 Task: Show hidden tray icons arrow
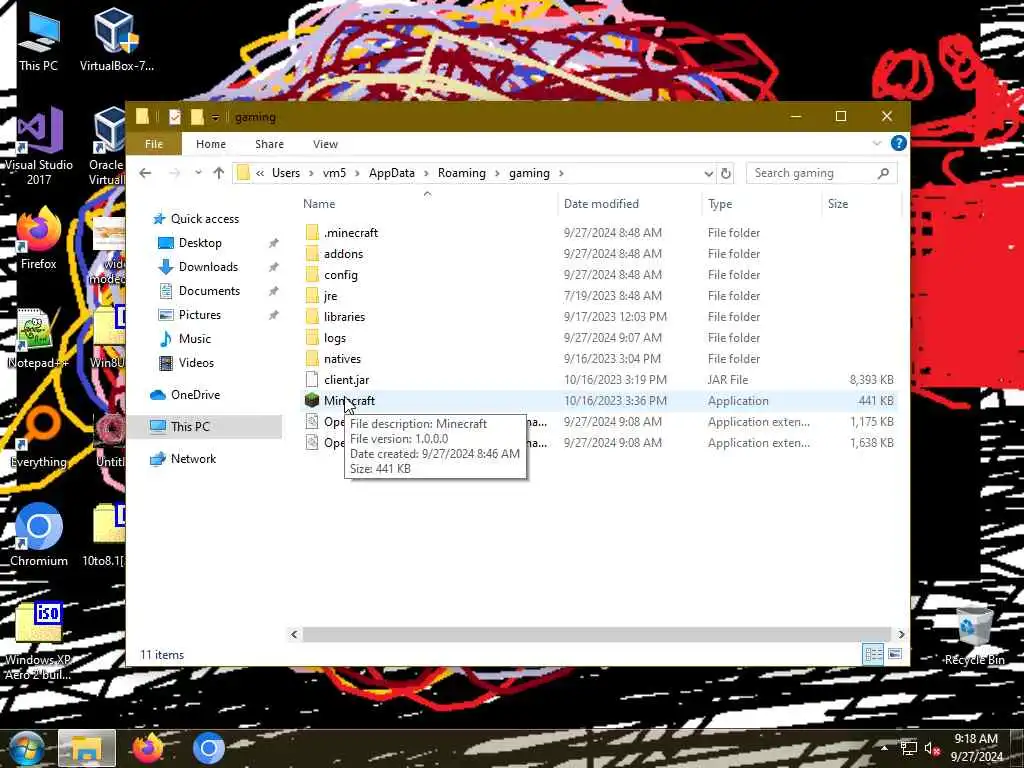pyautogui.click(x=884, y=748)
